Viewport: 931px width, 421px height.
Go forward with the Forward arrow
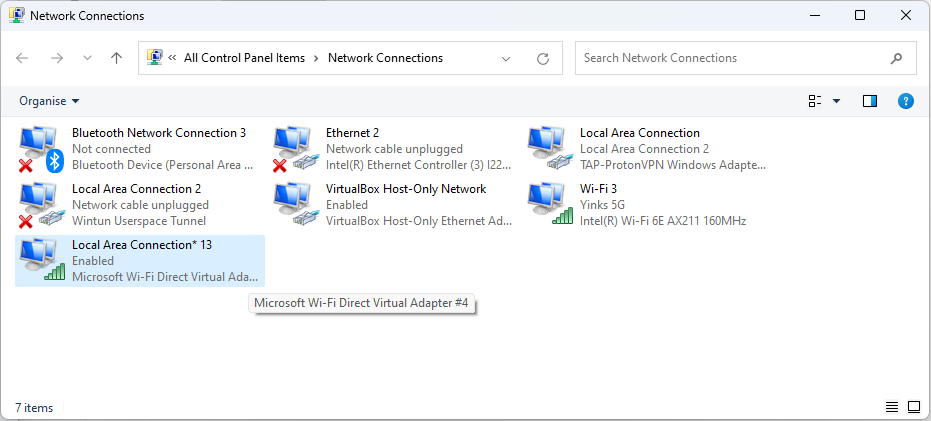pos(57,58)
